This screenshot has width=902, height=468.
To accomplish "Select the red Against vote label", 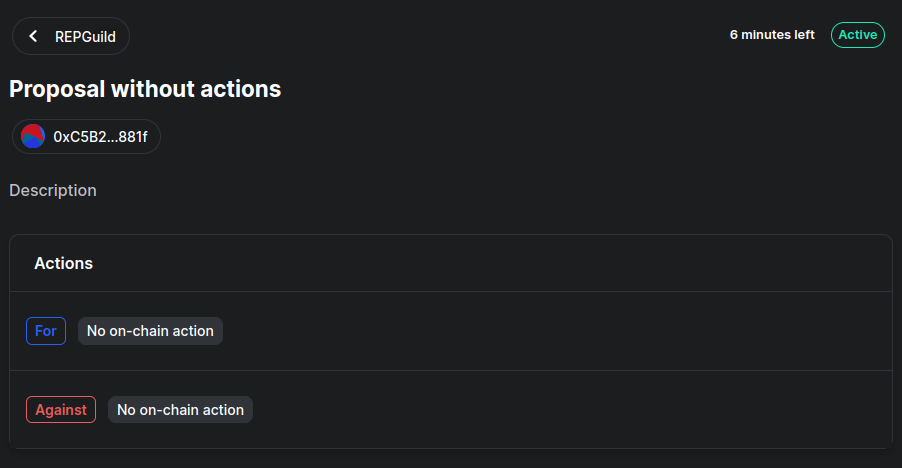I will 61,410.
